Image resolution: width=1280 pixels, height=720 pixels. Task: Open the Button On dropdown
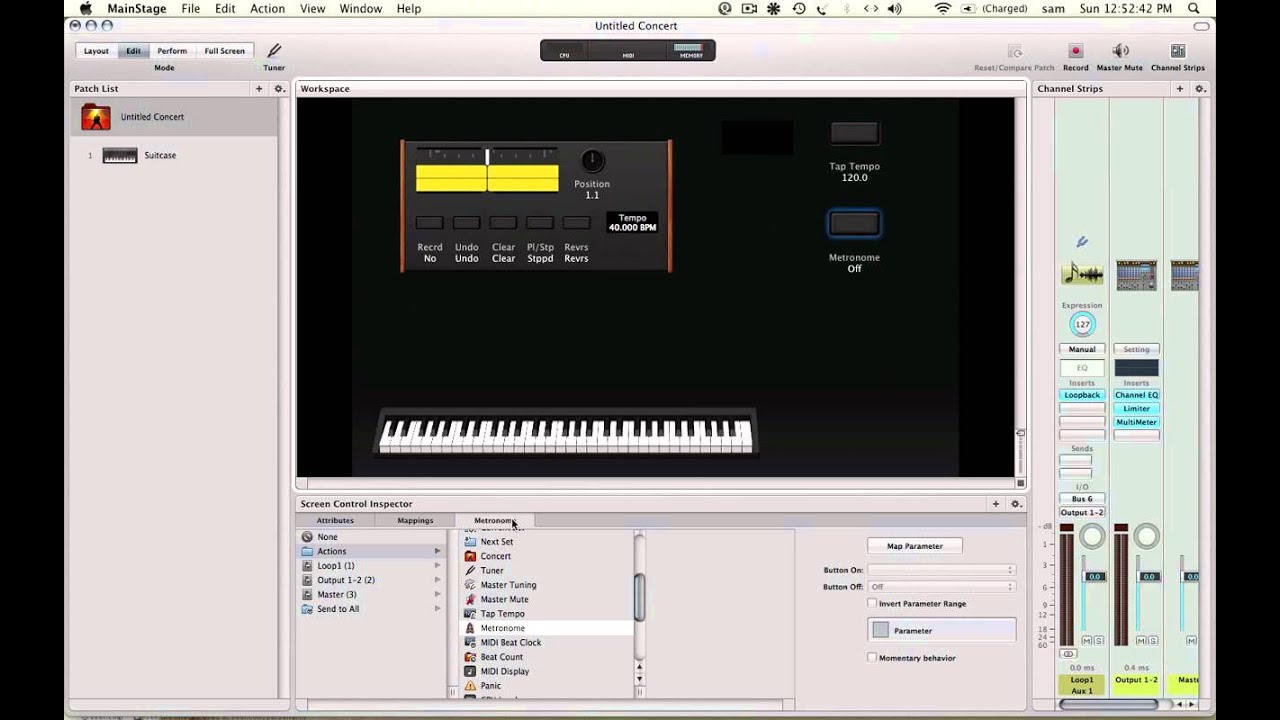point(941,570)
